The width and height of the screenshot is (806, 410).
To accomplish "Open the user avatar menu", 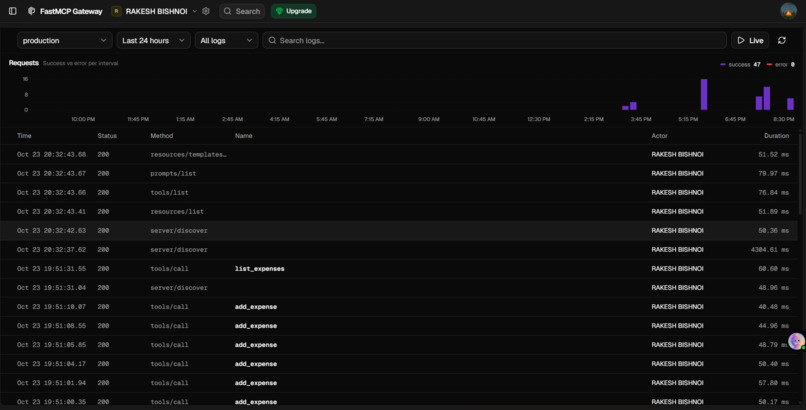I will 788,11.
